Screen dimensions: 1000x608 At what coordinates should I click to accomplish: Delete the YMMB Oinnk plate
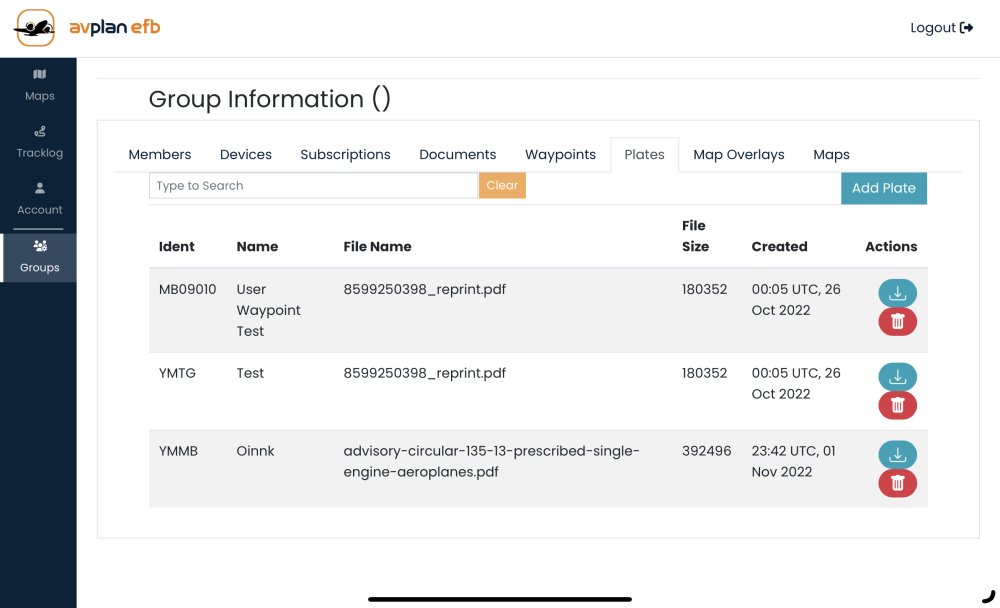897,483
